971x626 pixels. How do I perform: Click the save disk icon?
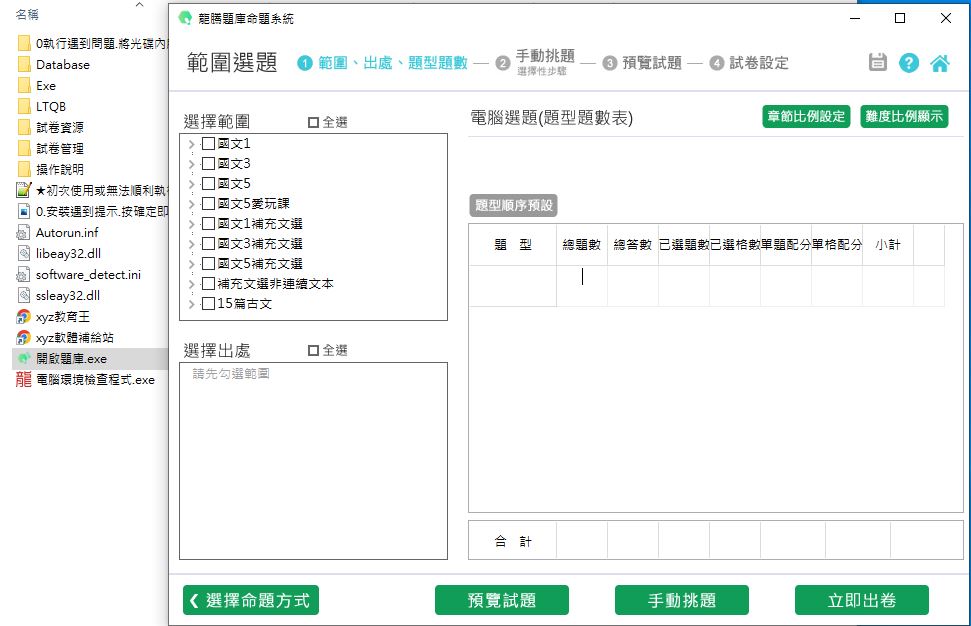coord(877,63)
